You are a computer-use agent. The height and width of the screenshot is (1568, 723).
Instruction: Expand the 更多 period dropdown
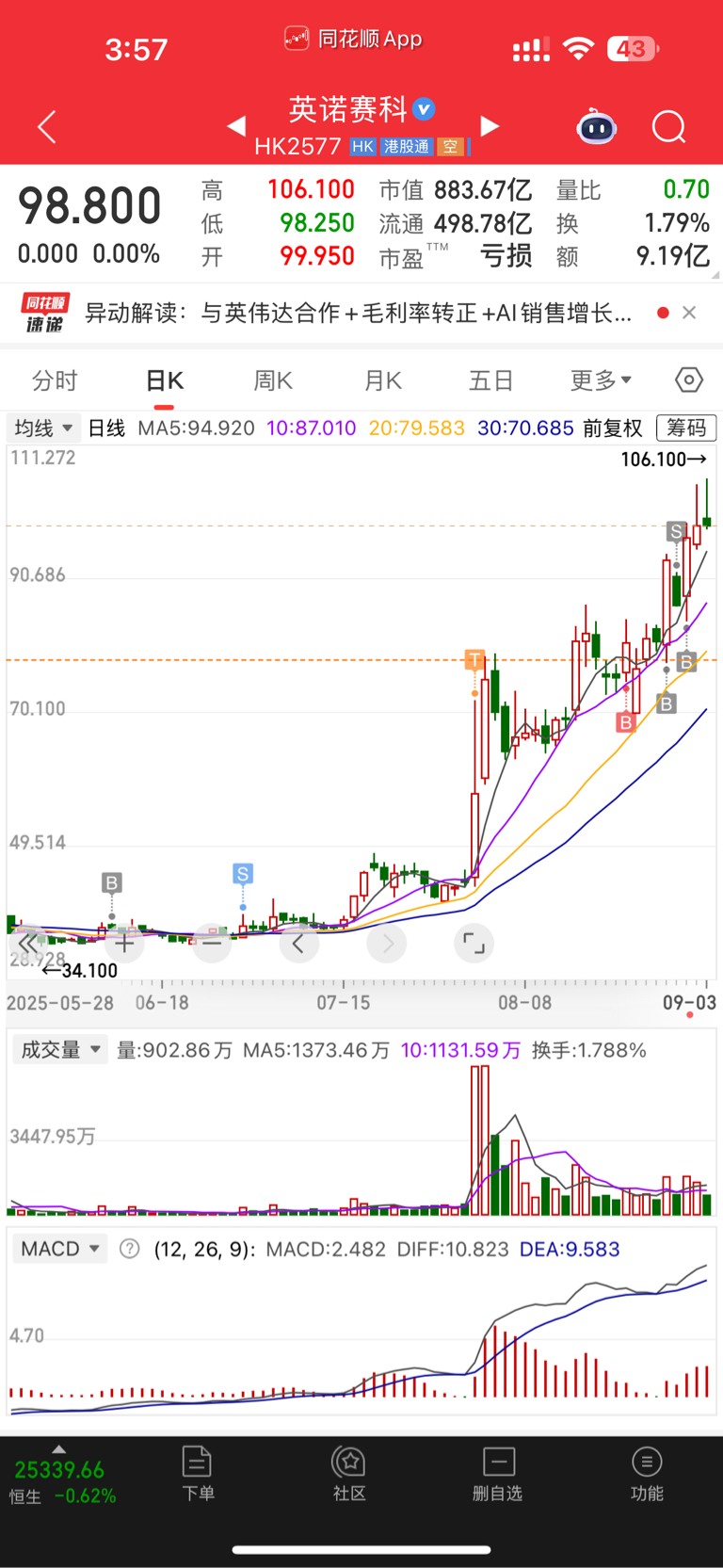click(x=601, y=380)
